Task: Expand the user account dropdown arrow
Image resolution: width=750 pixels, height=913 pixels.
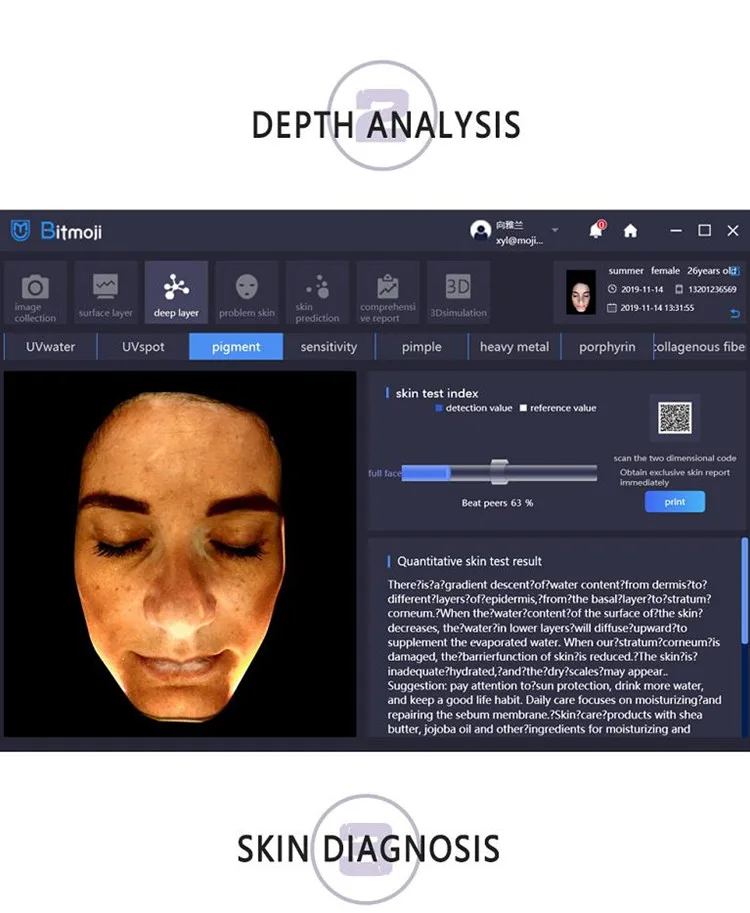Action: pos(555,230)
